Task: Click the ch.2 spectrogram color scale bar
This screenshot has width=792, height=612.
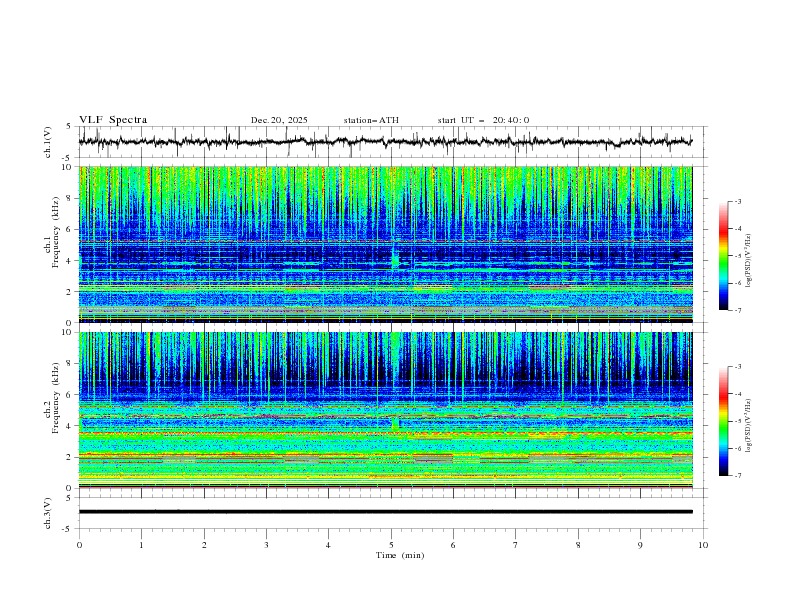Action: [724, 421]
